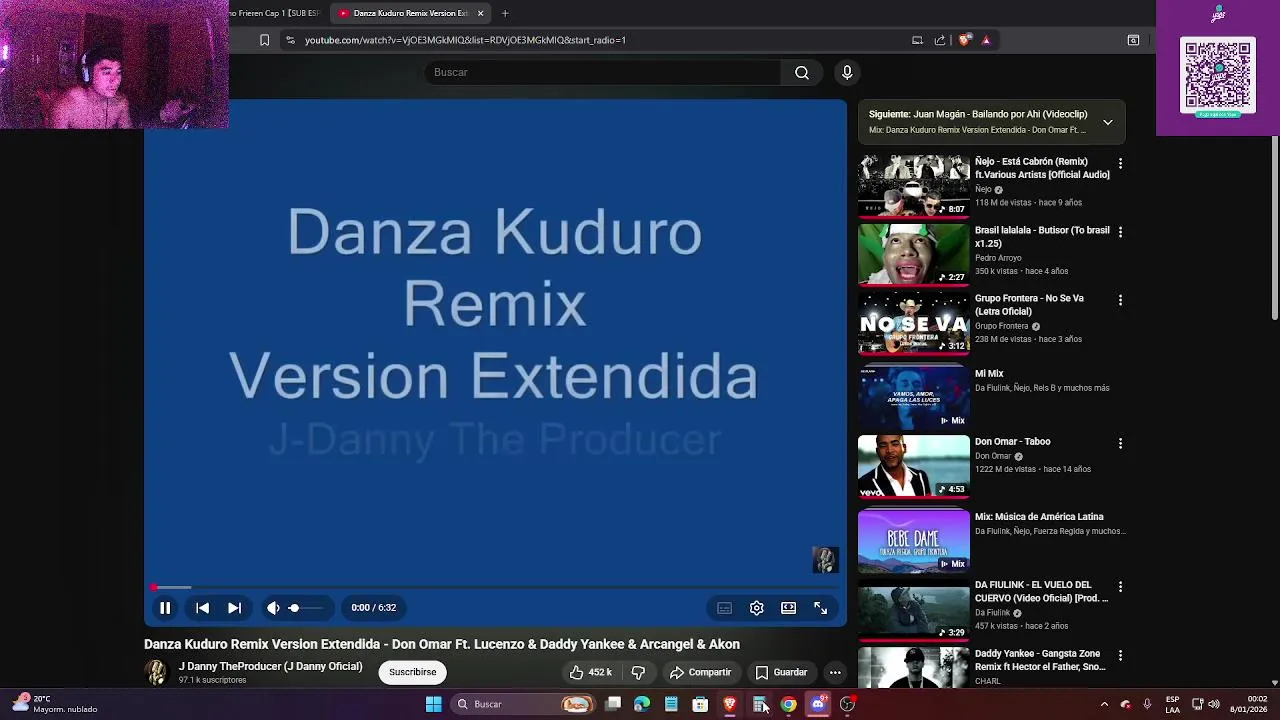
Task: Open options for Daddy Yankee Gangsta Zone
Action: click(1120, 655)
